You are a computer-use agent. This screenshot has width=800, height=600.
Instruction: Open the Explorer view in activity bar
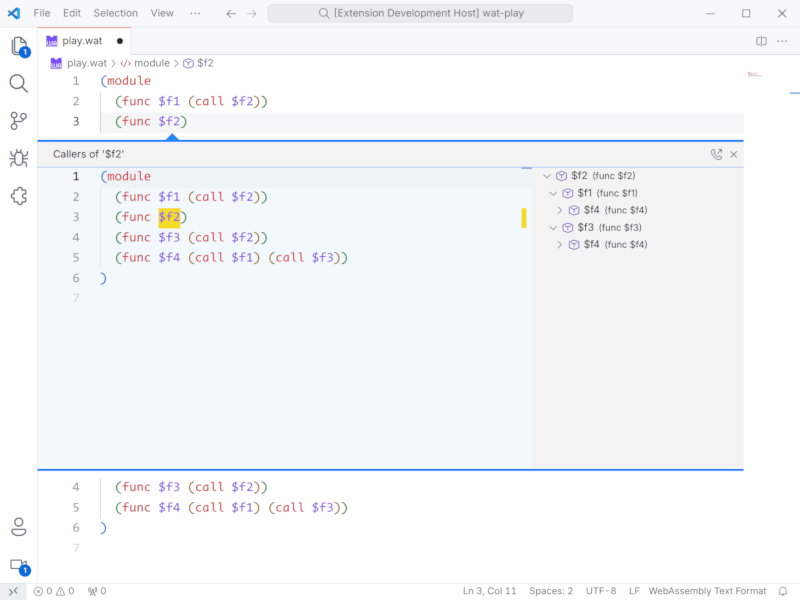tap(18, 46)
